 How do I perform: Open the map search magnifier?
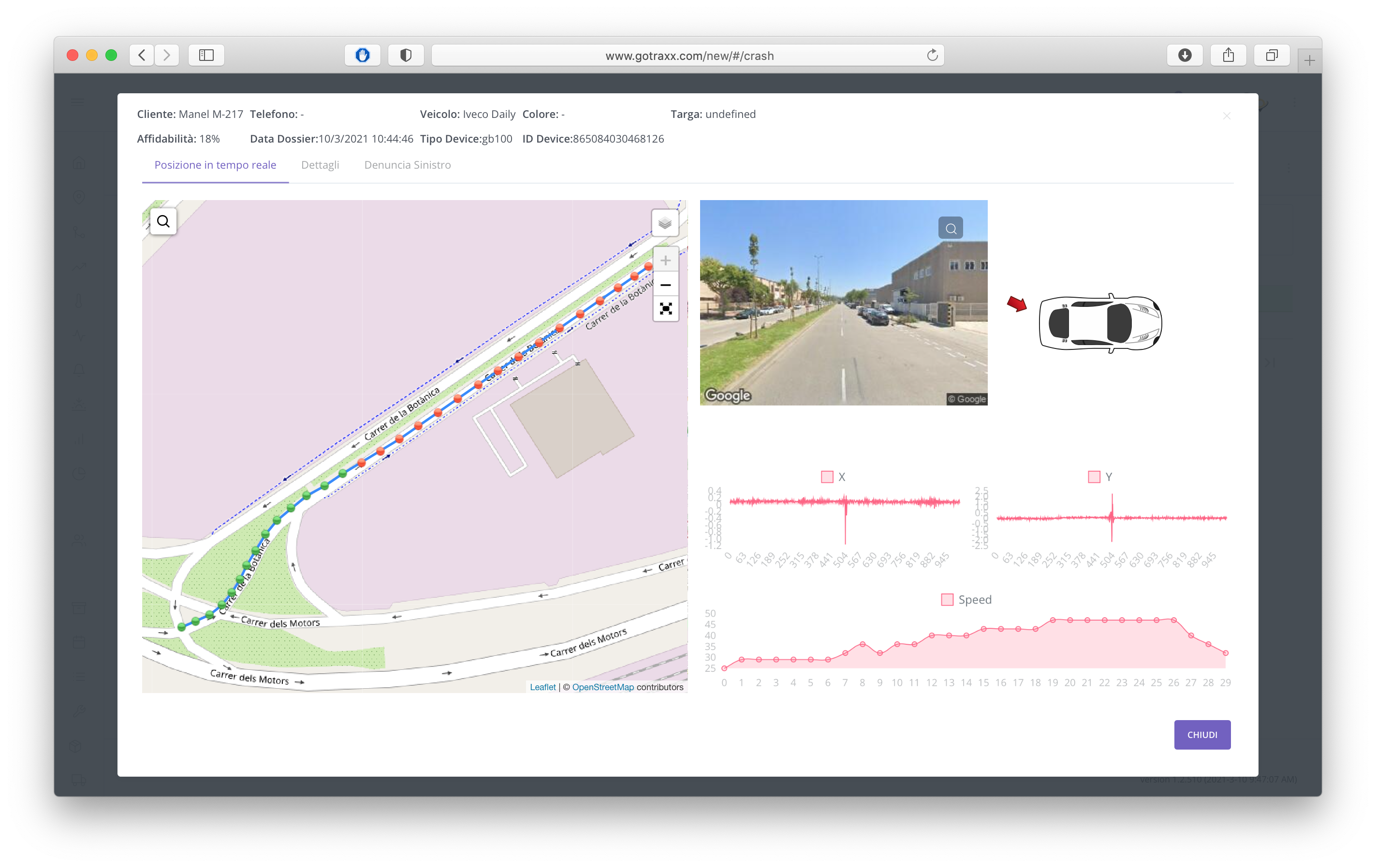coord(163,221)
